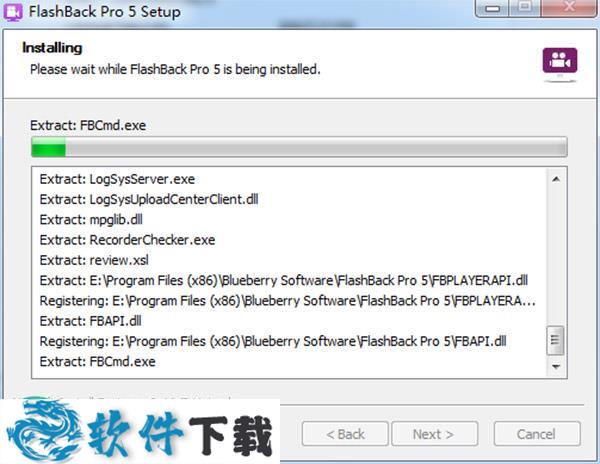Click the log scrollbar thumb grip

(x=555, y=340)
